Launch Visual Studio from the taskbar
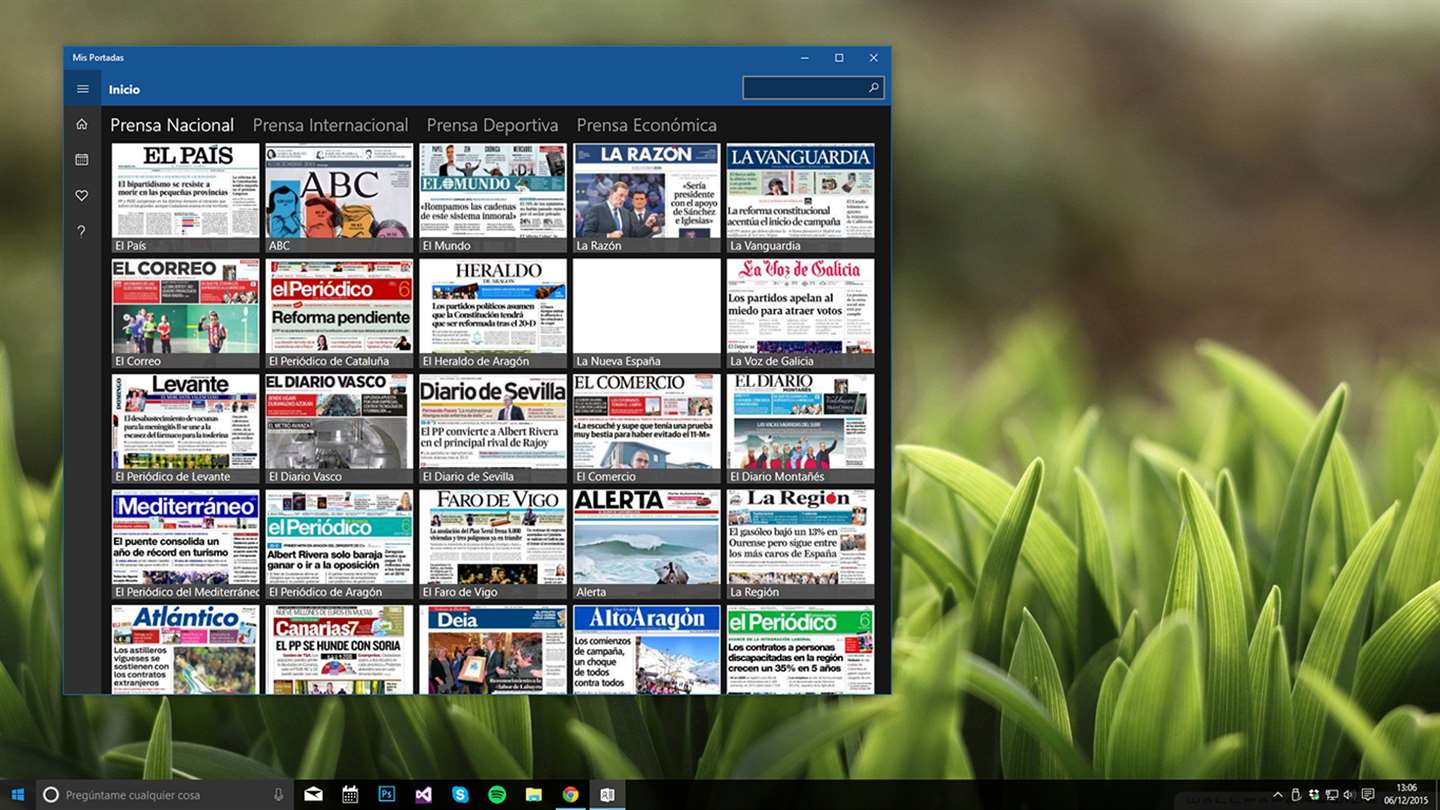1440x810 pixels. click(x=423, y=795)
